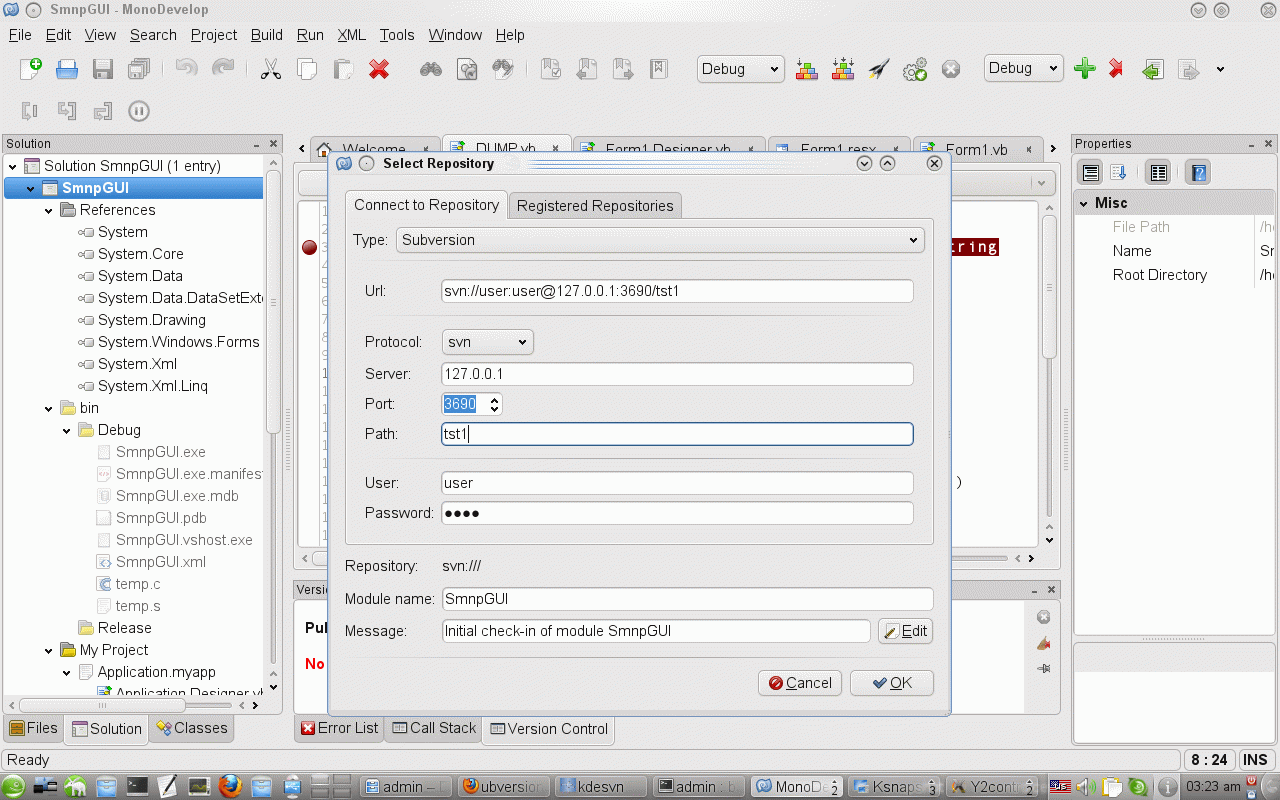Viewport: 1280px width, 800px height.
Task: Click the volume speaker tray icon
Action: click(x=1086, y=786)
